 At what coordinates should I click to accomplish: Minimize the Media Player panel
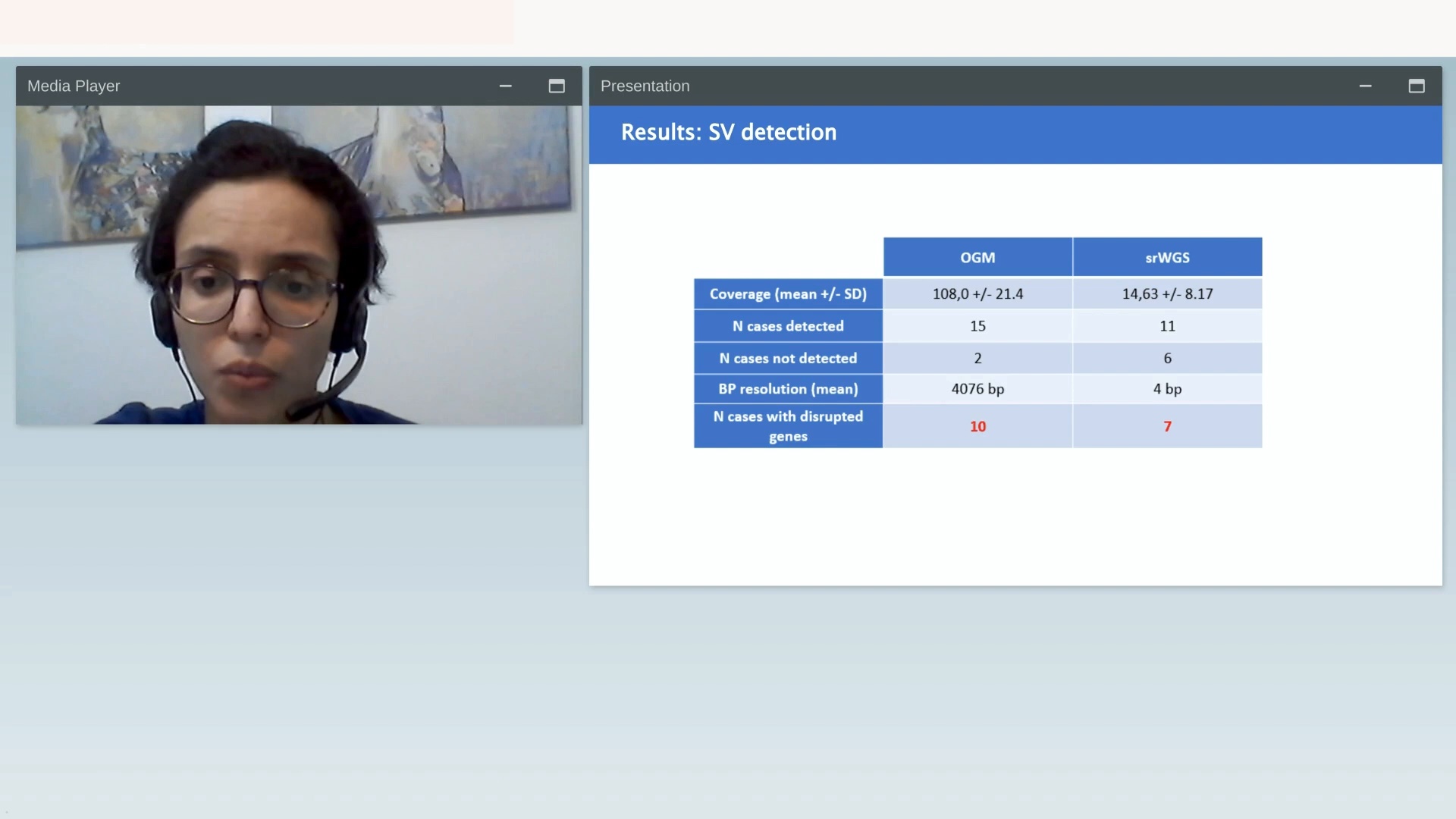(x=505, y=86)
